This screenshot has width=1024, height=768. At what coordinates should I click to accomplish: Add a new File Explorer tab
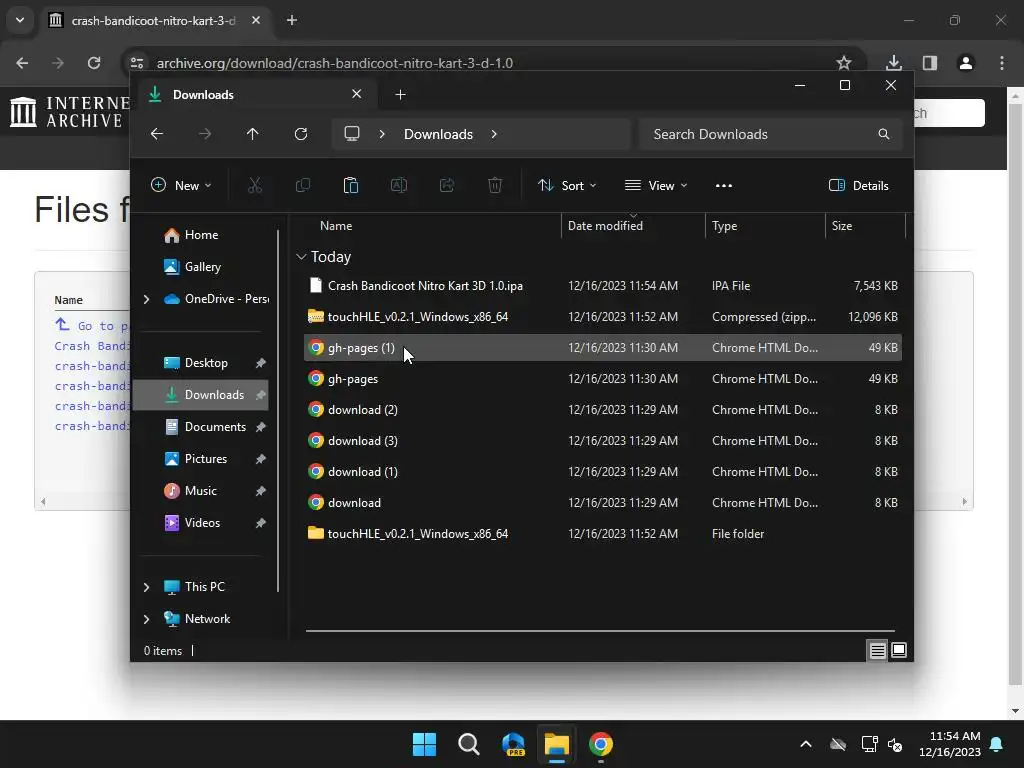coord(400,95)
